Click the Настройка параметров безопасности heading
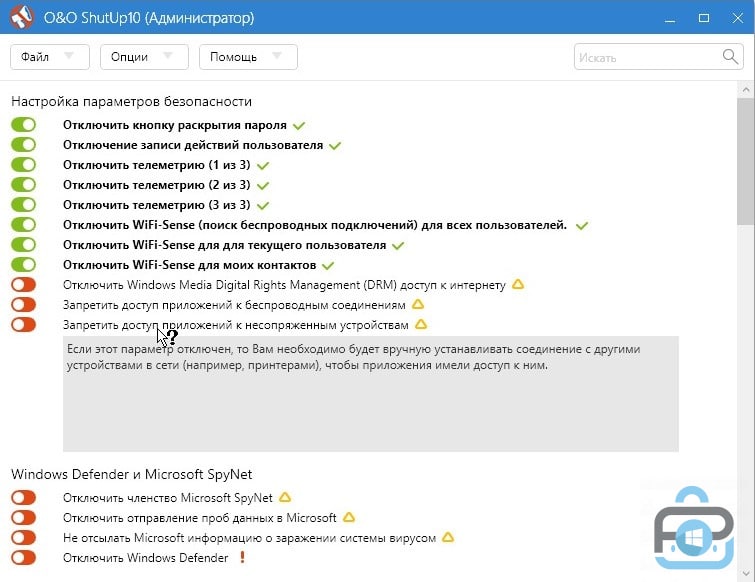Screen dimensions: 755x582 131,102
